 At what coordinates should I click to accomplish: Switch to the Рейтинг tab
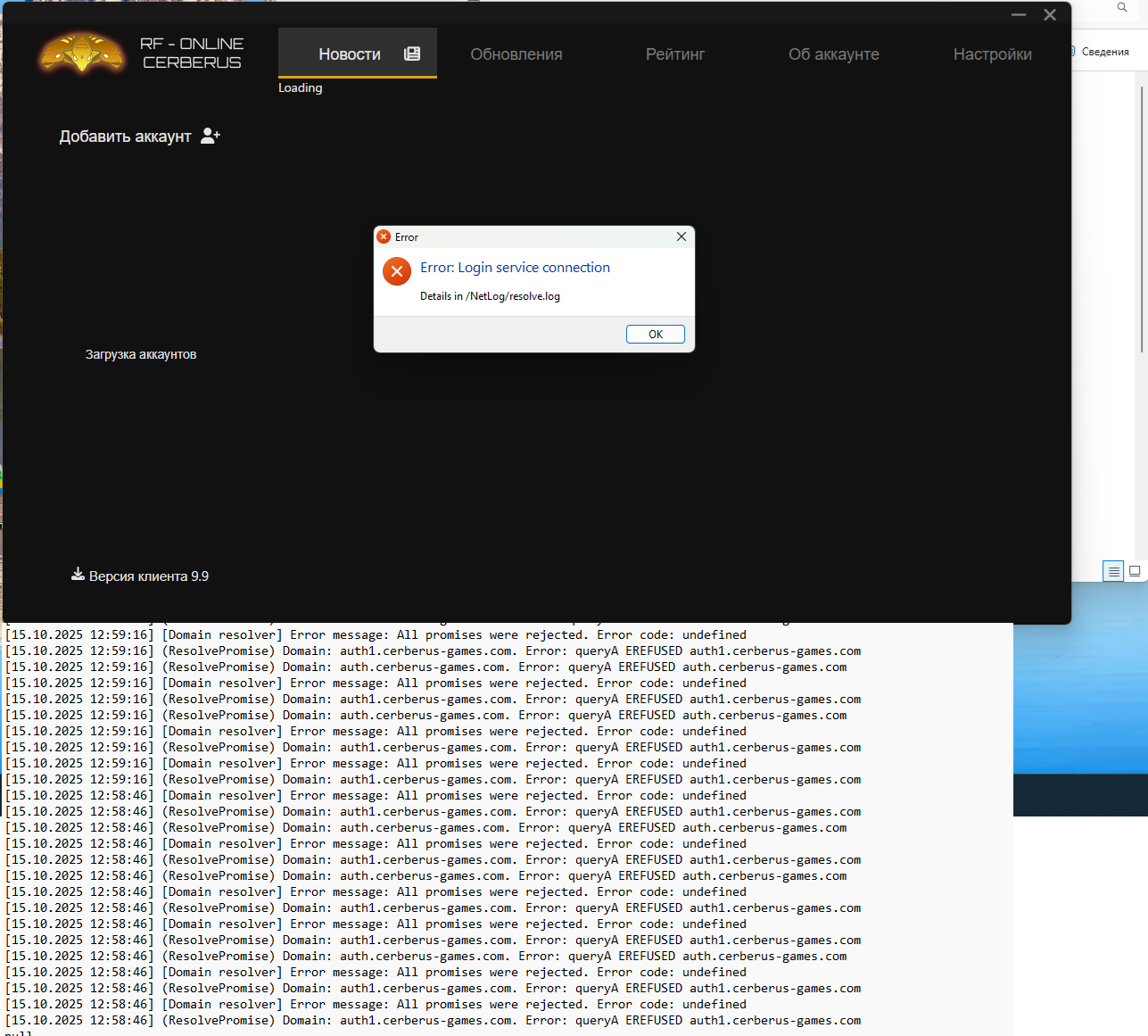675,54
